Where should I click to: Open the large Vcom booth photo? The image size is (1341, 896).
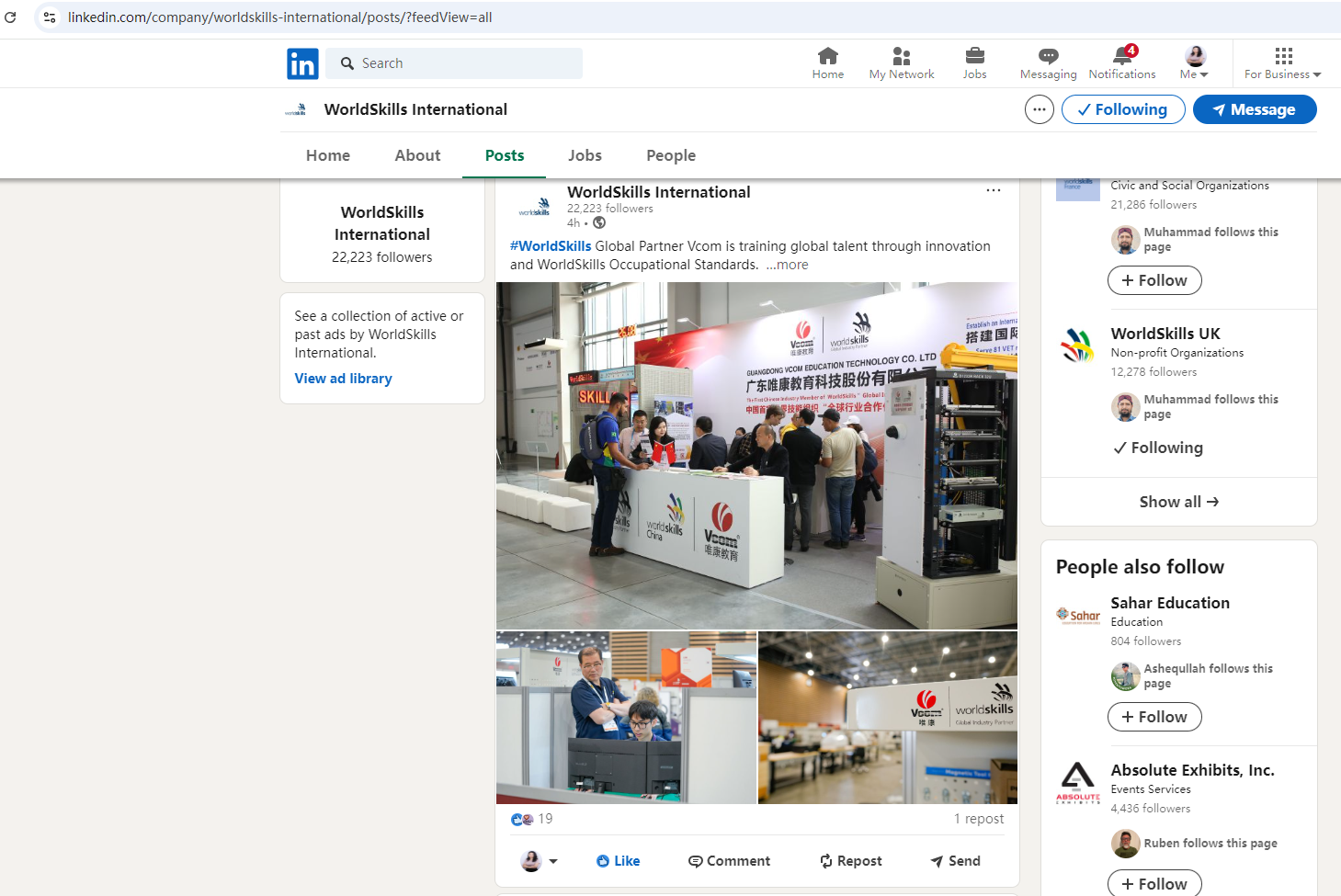pyautogui.click(x=756, y=455)
